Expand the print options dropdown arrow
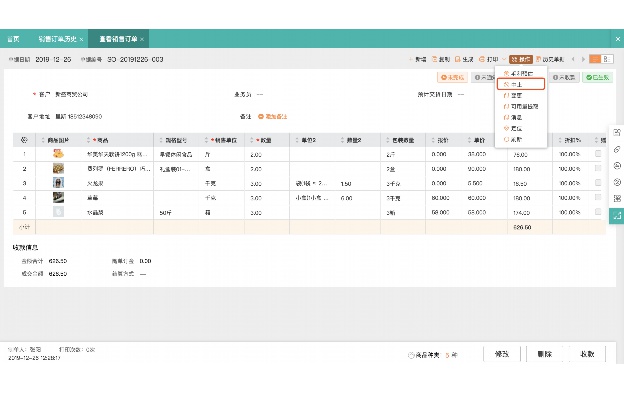Image resolution: width=624 pixels, height=393 pixels. click(503, 59)
